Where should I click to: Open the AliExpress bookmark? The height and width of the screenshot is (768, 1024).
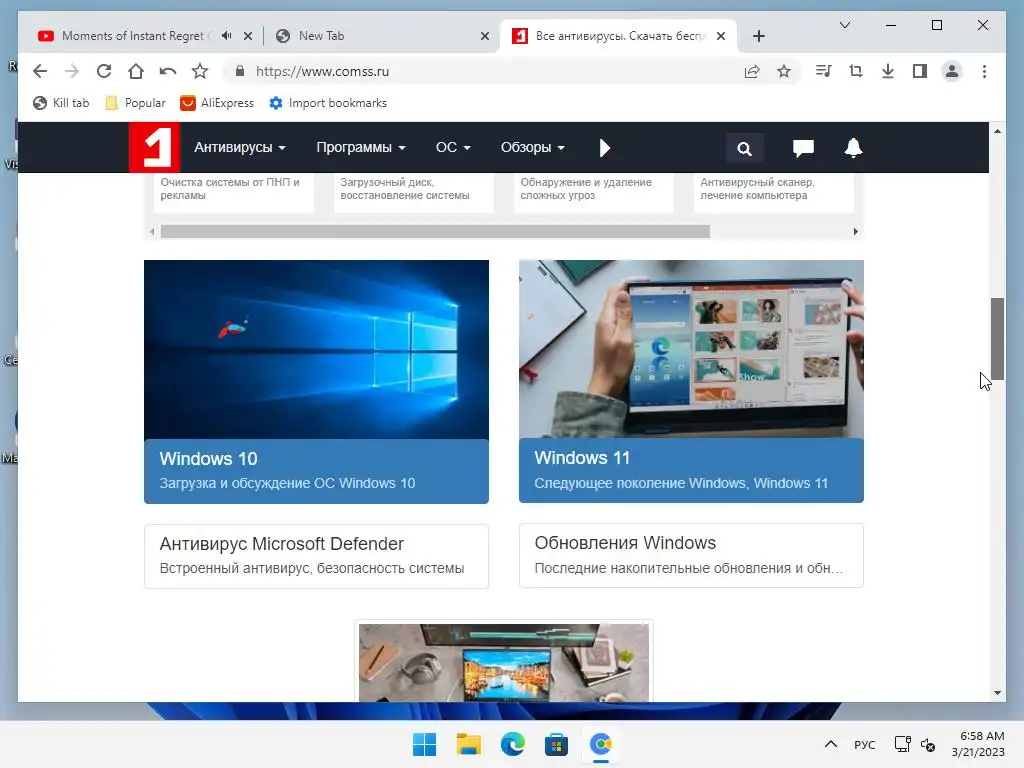click(x=217, y=103)
